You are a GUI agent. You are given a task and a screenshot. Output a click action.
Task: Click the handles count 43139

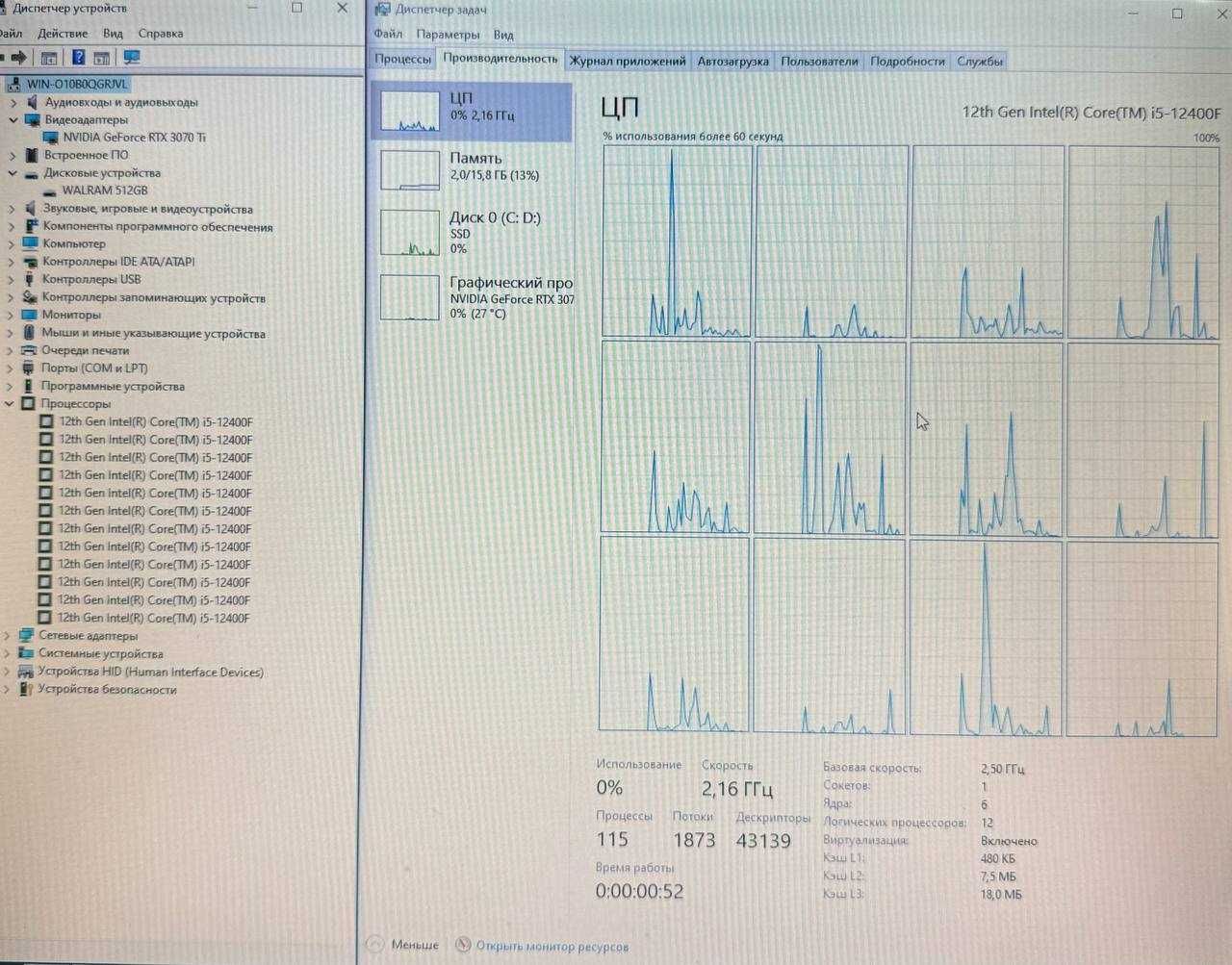(763, 841)
